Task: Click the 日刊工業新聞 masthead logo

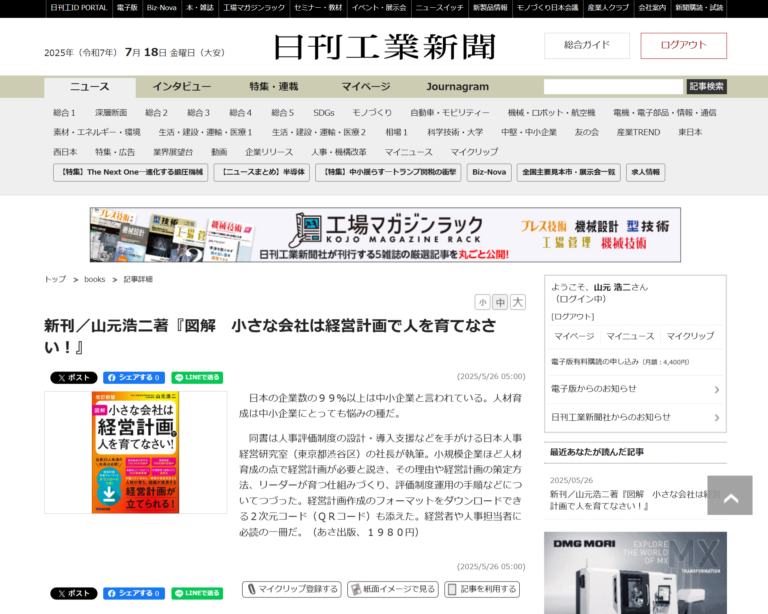Action: pos(384,47)
